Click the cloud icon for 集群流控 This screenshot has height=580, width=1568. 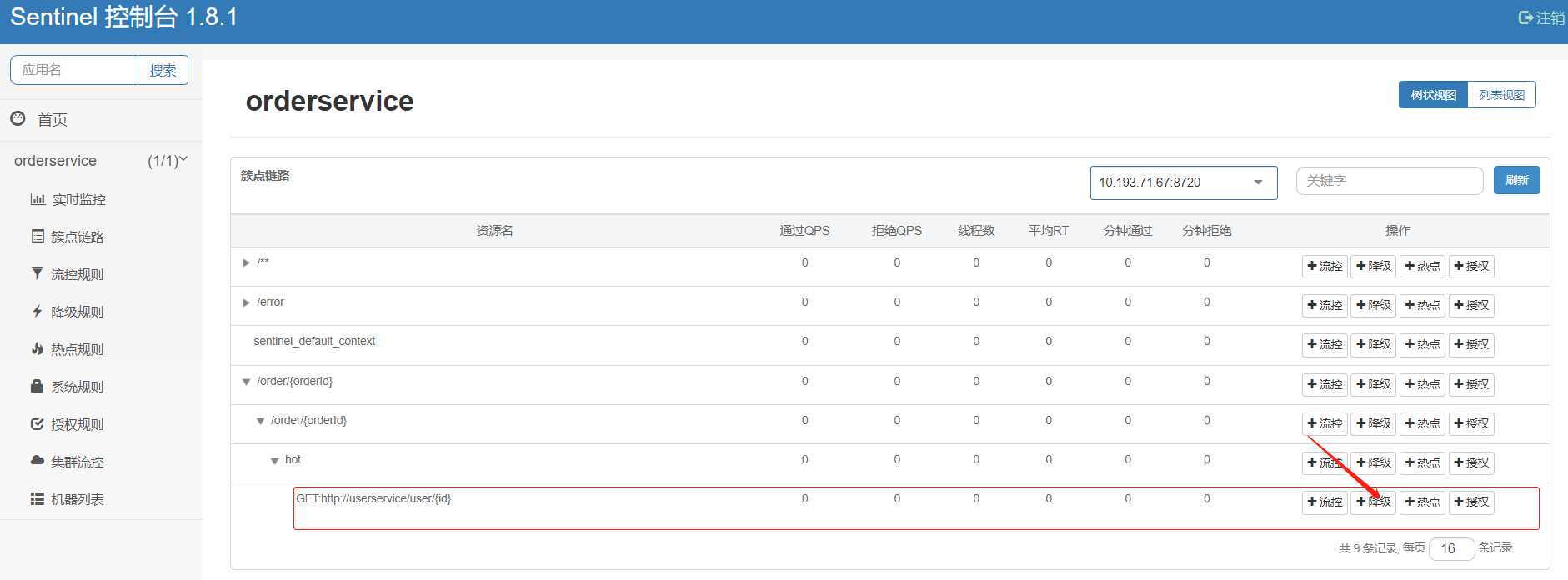(37, 460)
